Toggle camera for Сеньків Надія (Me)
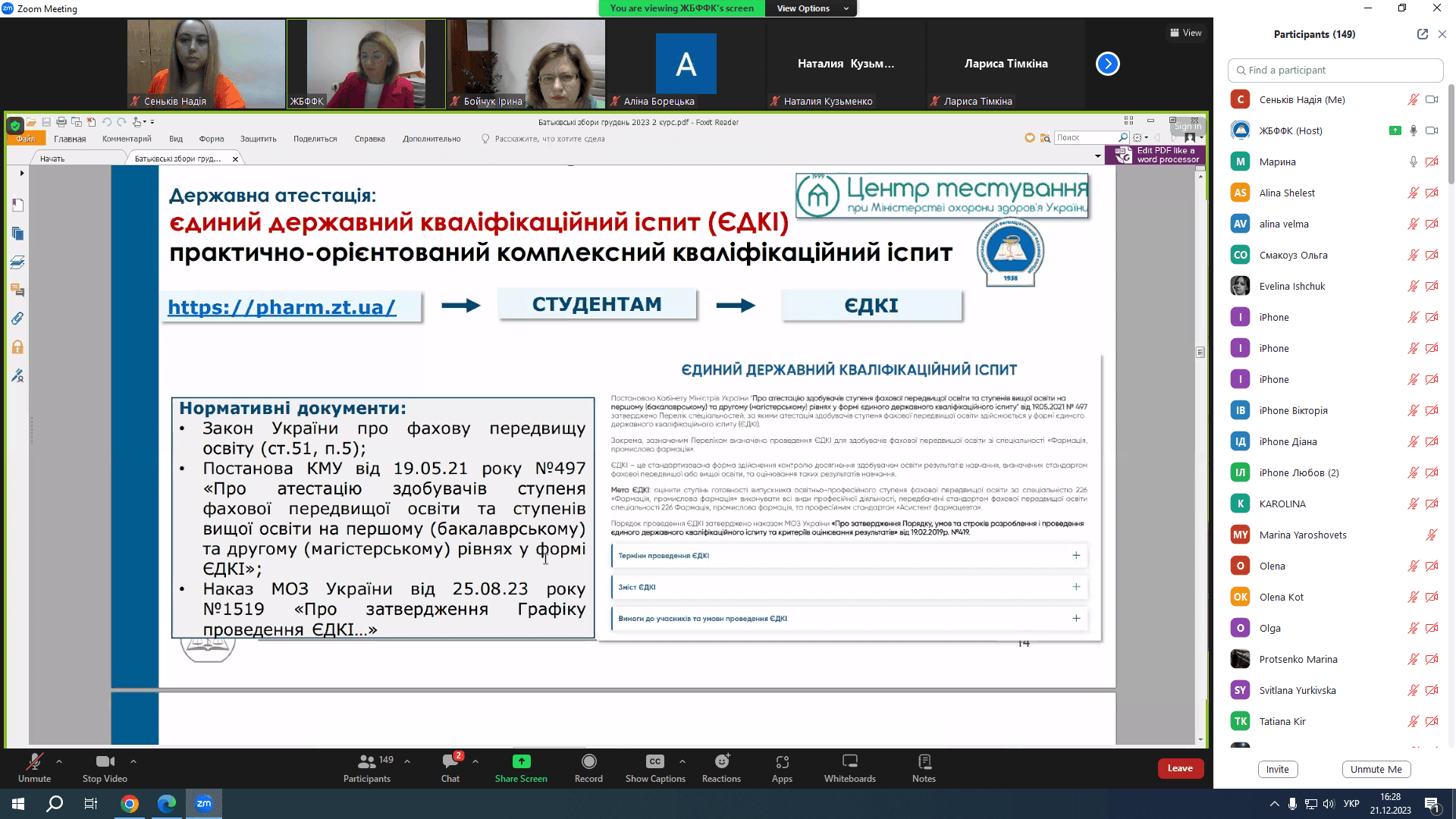Image resolution: width=1456 pixels, height=819 pixels. point(1432,99)
